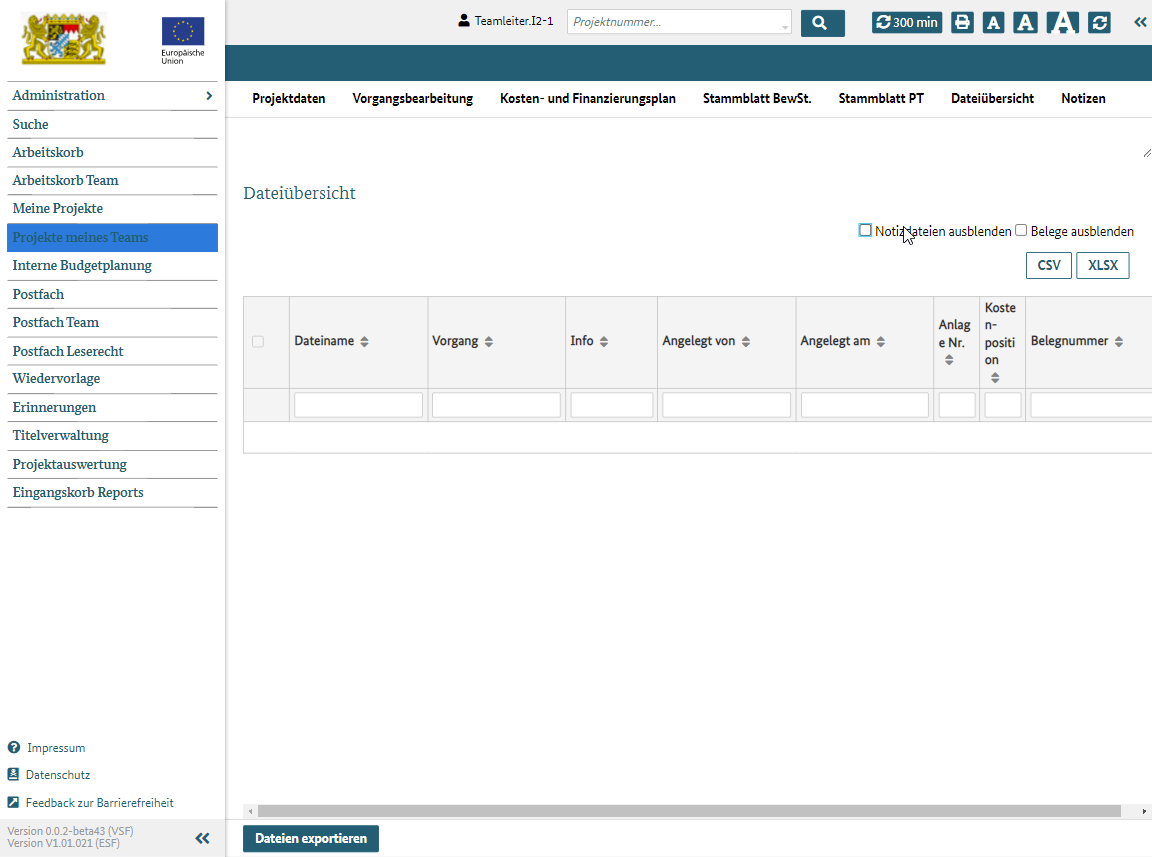Reset the 300 min session timer
This screenshot has height=857, width=1152.
(x=907, y=23)
